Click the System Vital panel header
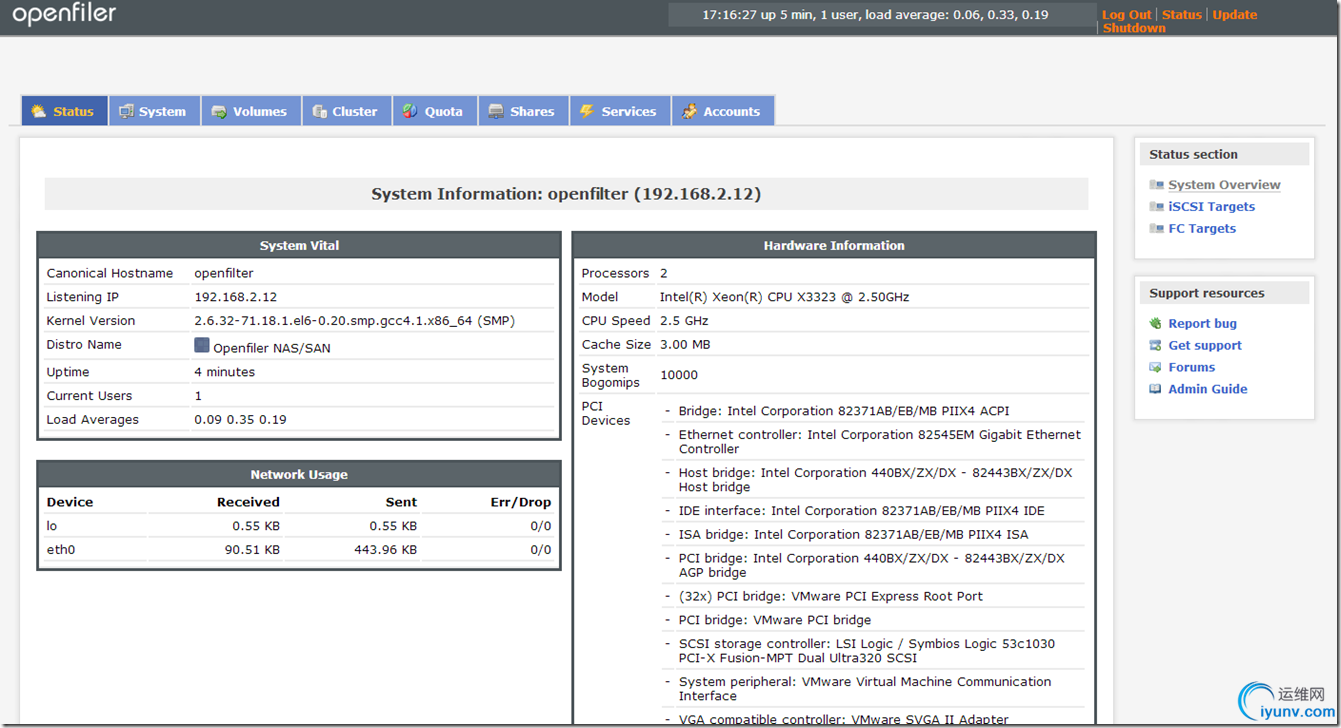Viewport: 1341px width, 728px height. click(299, 246)
